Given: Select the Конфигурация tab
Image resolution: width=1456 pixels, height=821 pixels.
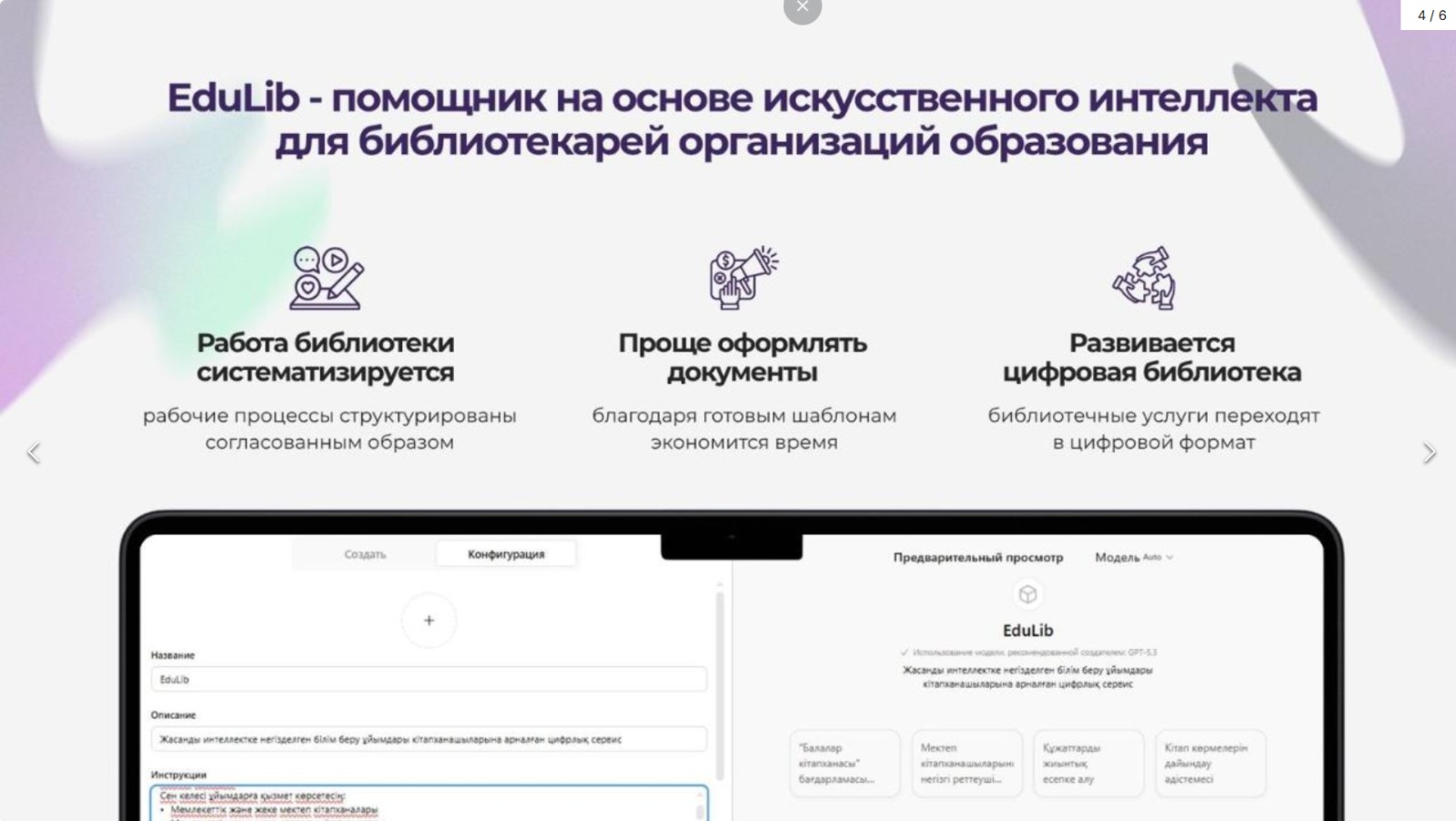Looking at the screenshot, I should tap(507, 552).
